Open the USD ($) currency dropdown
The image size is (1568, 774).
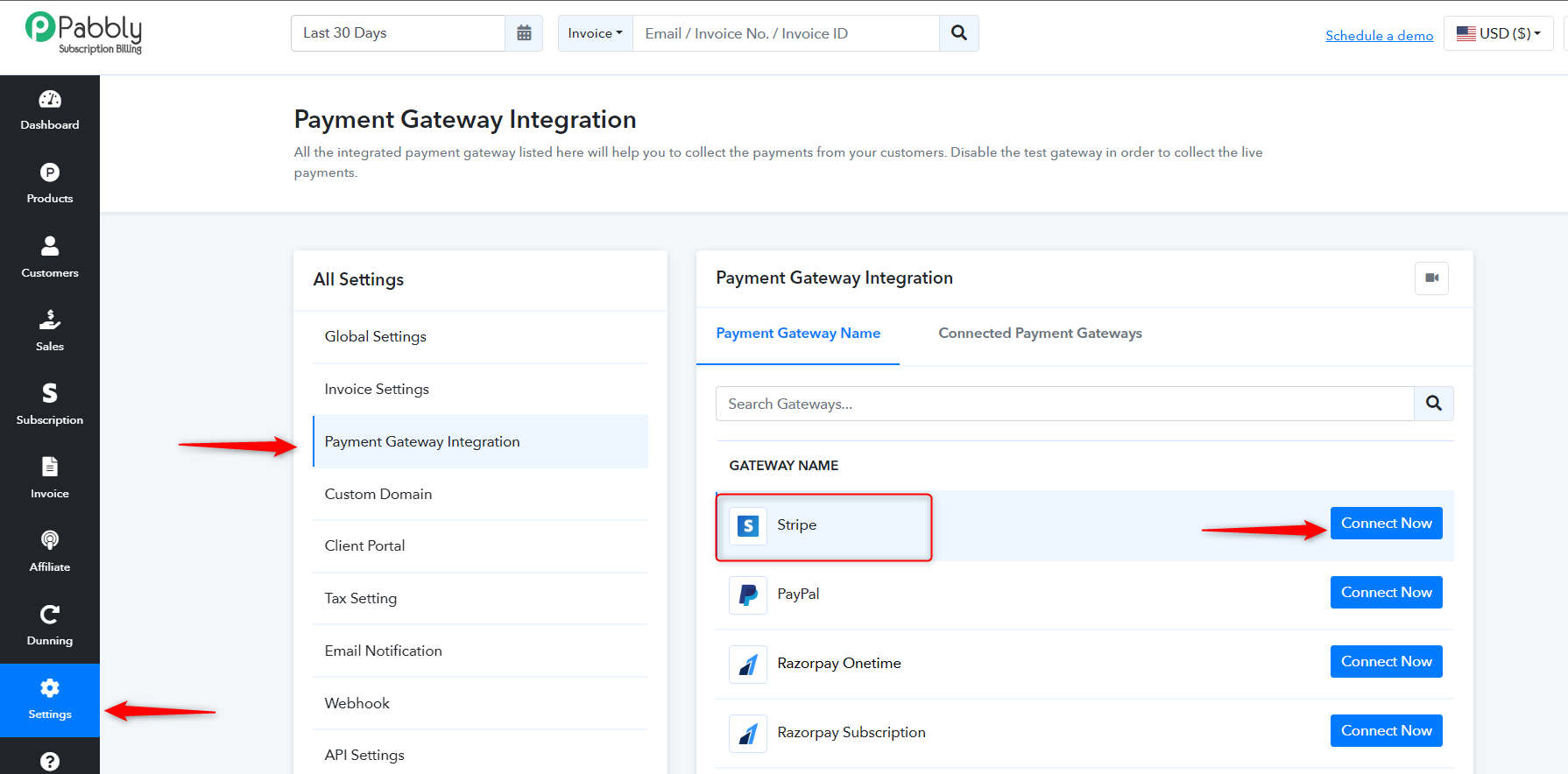pyautogui.click(x=1498, y=33)
